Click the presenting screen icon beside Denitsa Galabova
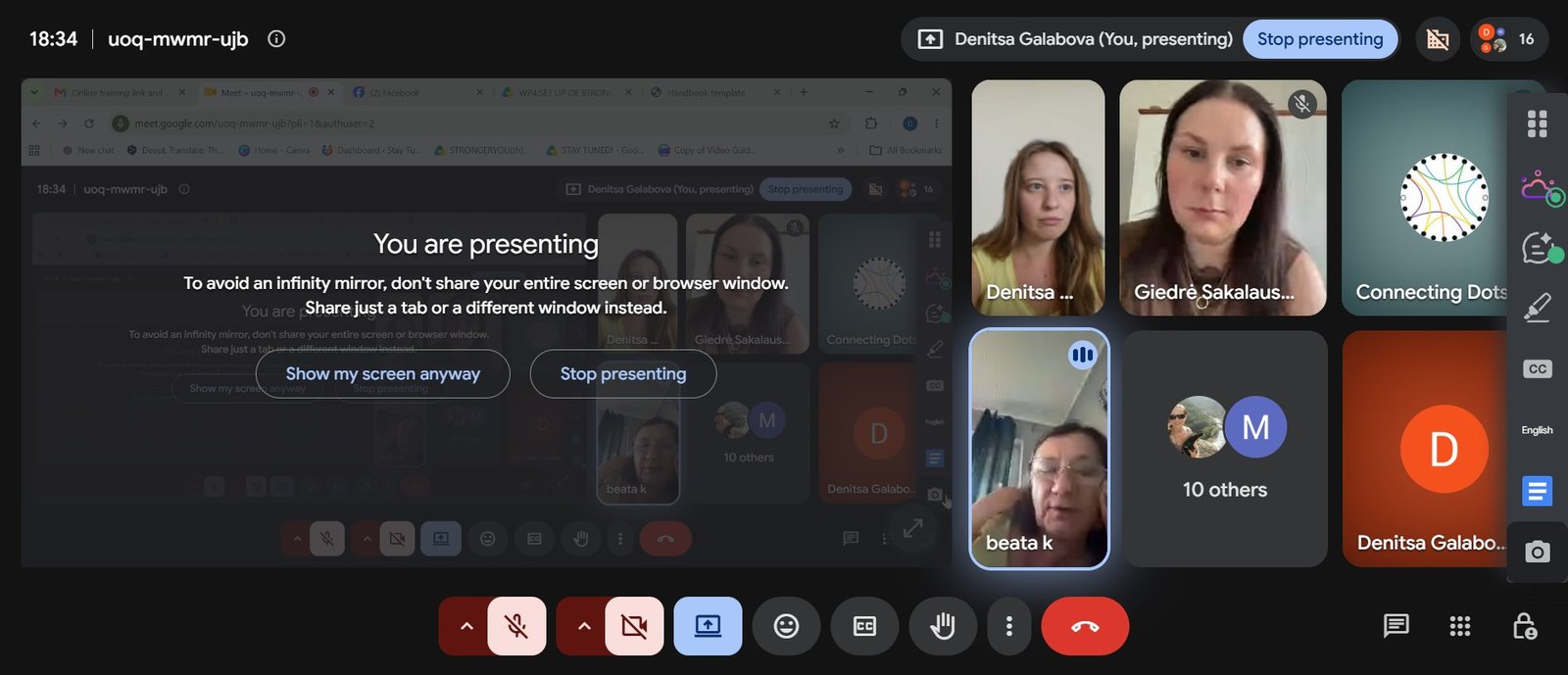 click(x=930, y=39)
